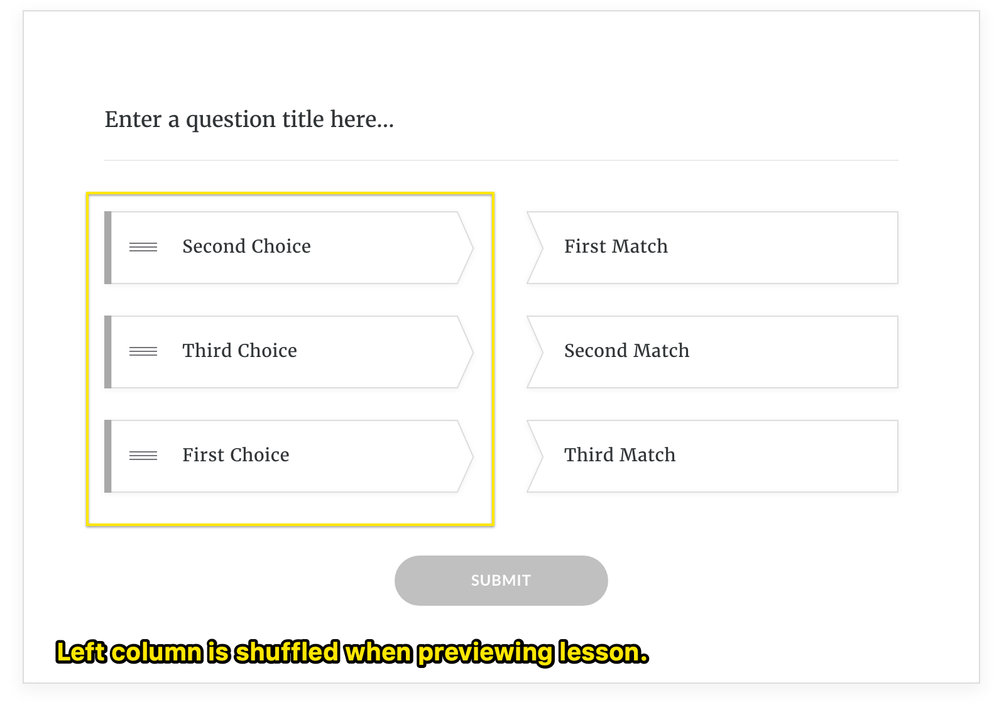
Task: Click the Third Match card
Action: tap(712, 455)
